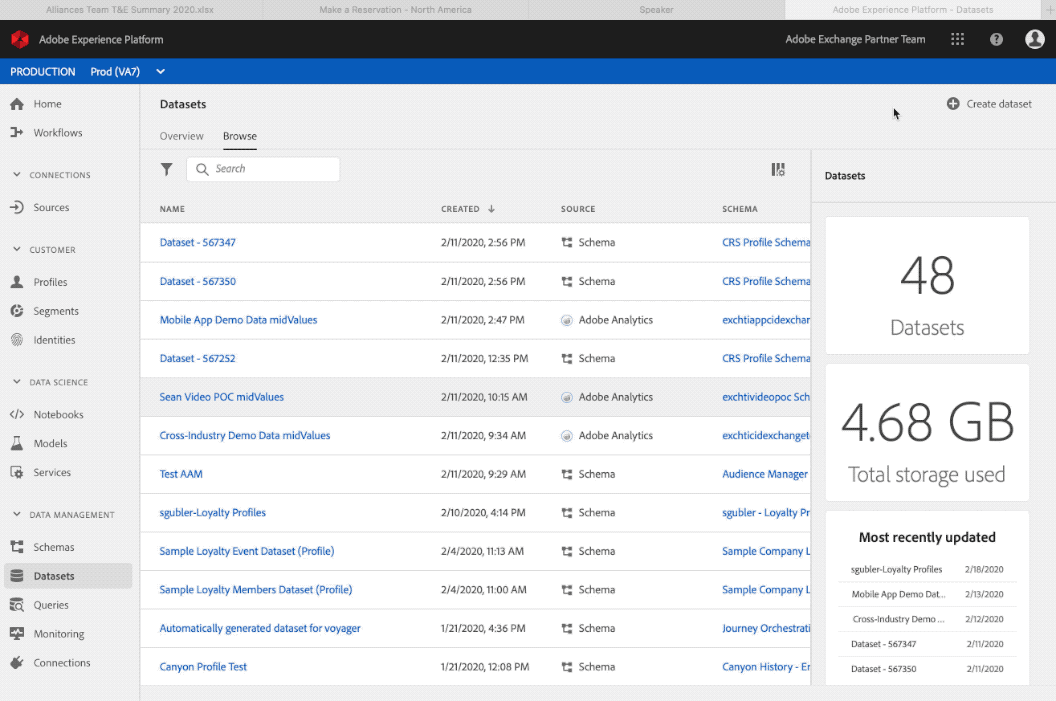Click the Create dataset button
Image resolution: width=1056 pixels, height=701 pixels.
[x=988, y=103]
